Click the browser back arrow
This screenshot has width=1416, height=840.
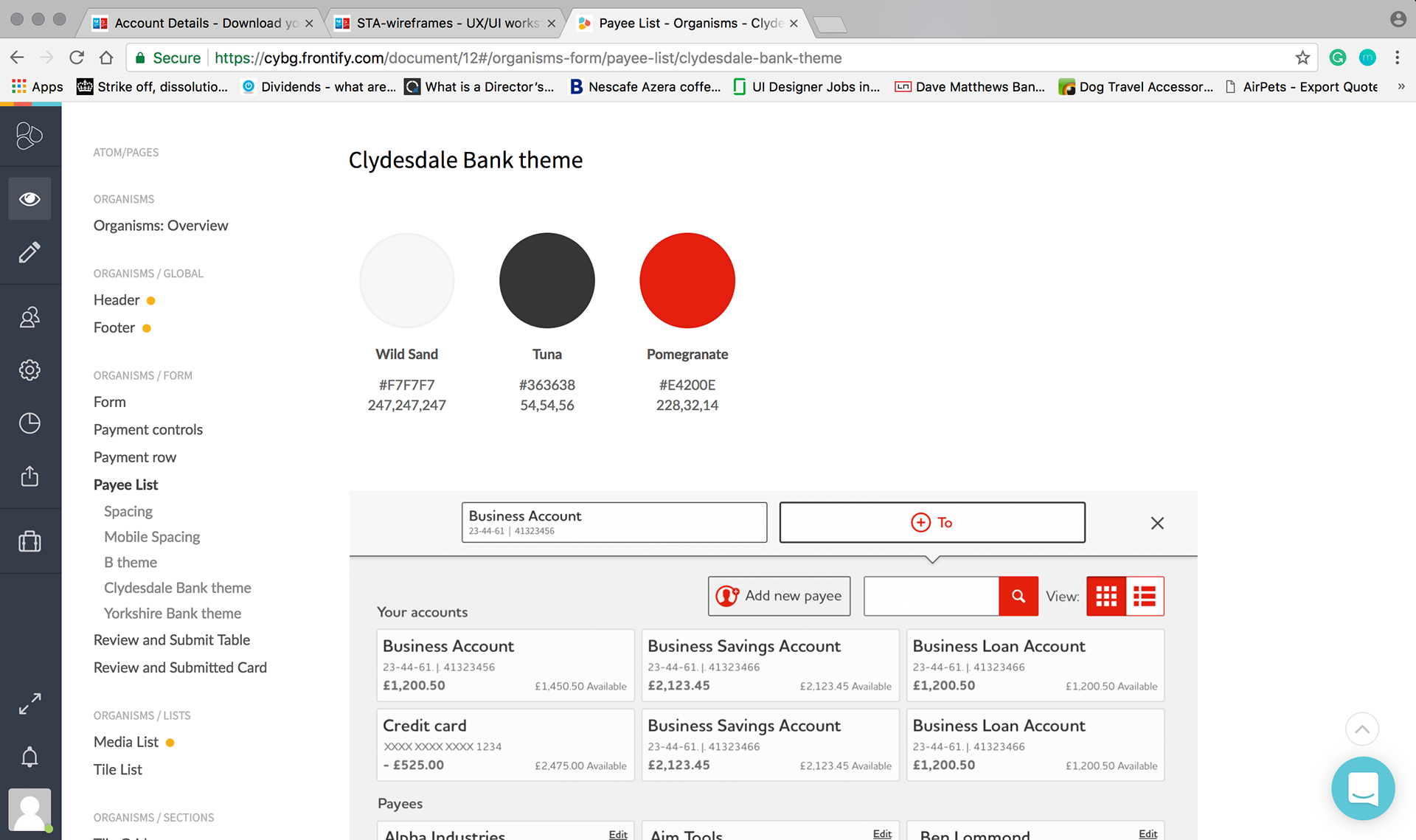pyautogui.click(x=17, y=58)
